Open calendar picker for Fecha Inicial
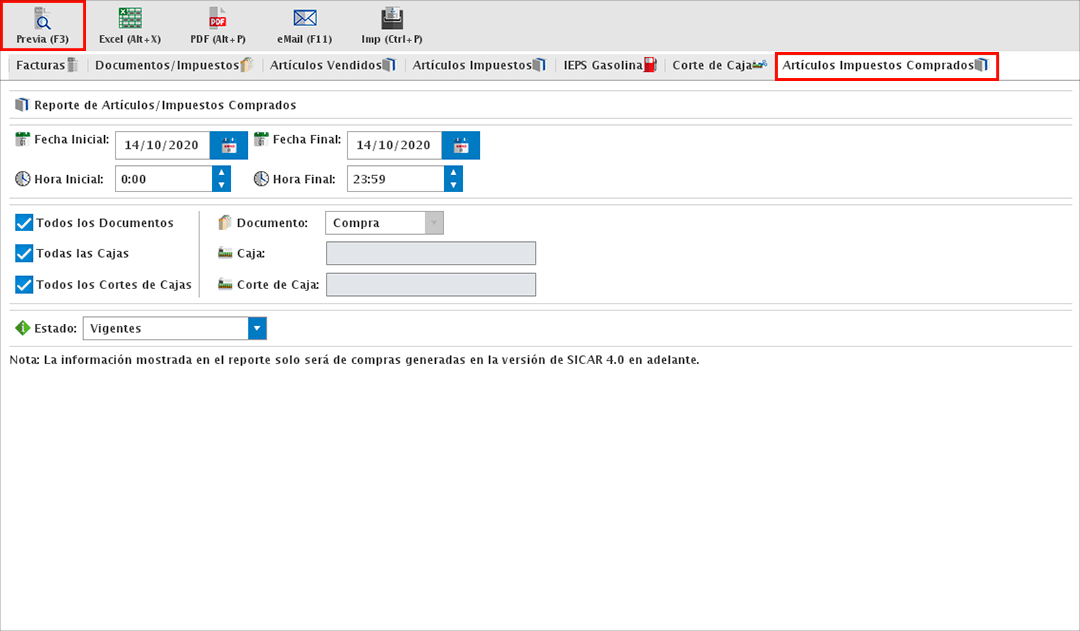 pyautogui.click(x=228, y=145)
